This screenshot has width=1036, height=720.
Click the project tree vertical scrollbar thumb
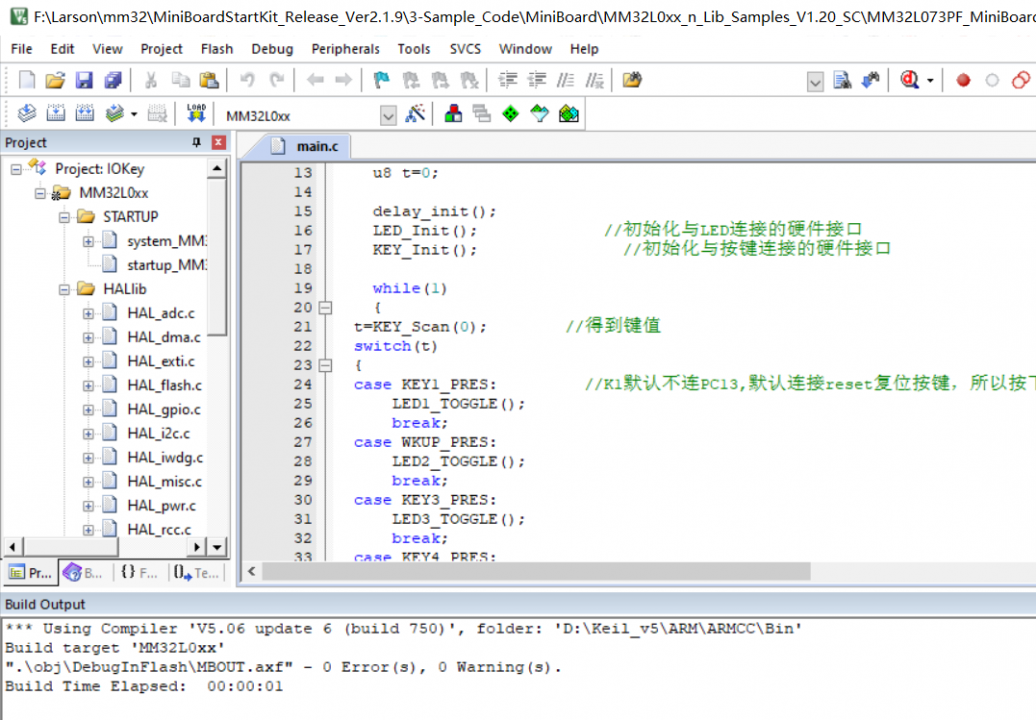pos(217,258)
